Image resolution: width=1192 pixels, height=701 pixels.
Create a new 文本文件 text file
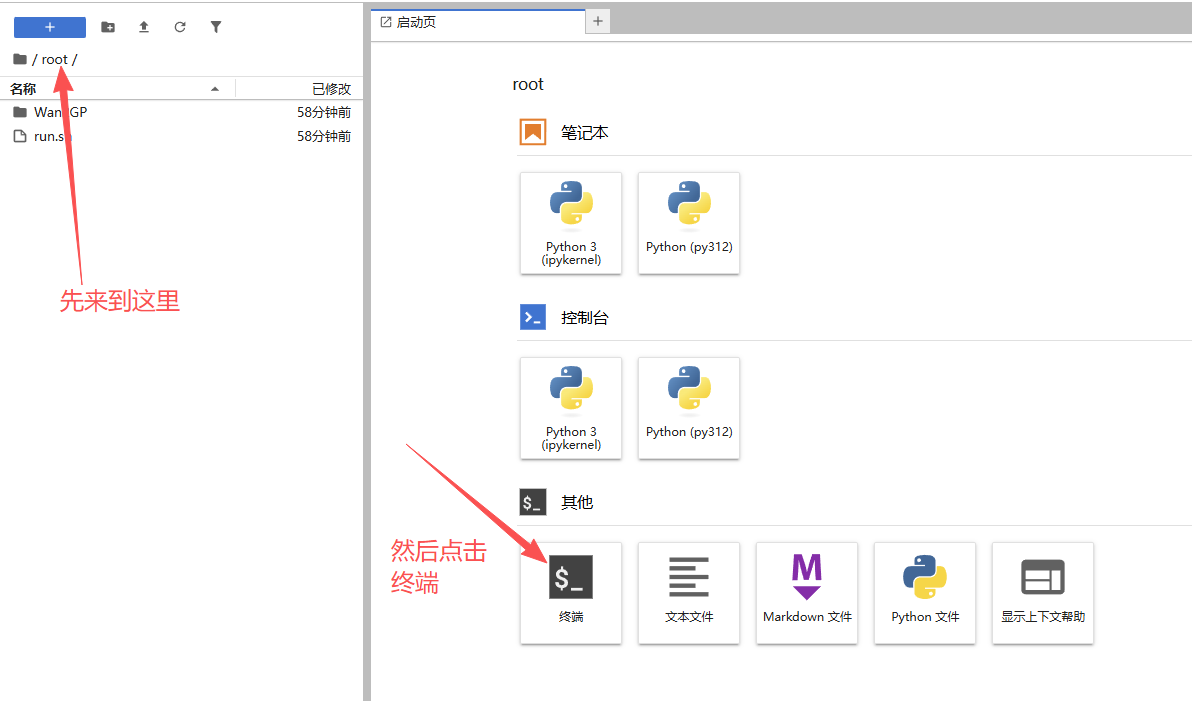pyautogui.click(x=689, y=593)
